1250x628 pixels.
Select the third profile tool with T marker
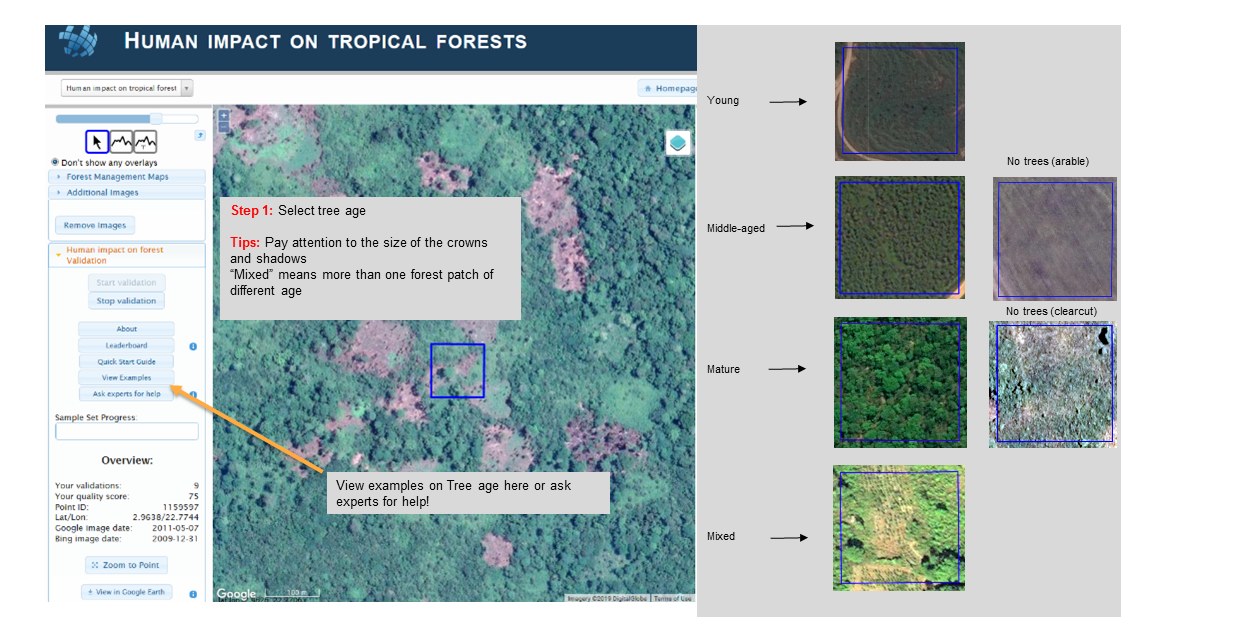click(x=145, y=142)
